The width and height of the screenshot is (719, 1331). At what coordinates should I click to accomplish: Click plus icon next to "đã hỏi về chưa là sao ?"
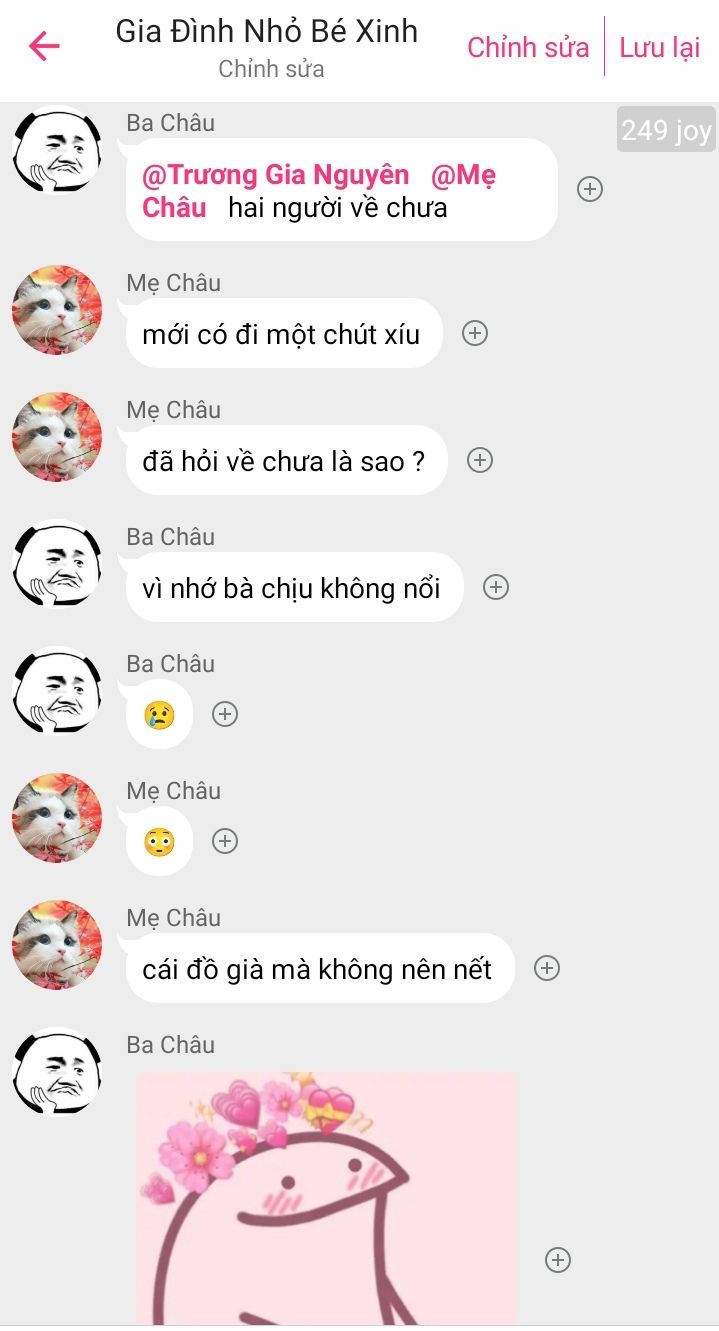[x=481, y=460]
